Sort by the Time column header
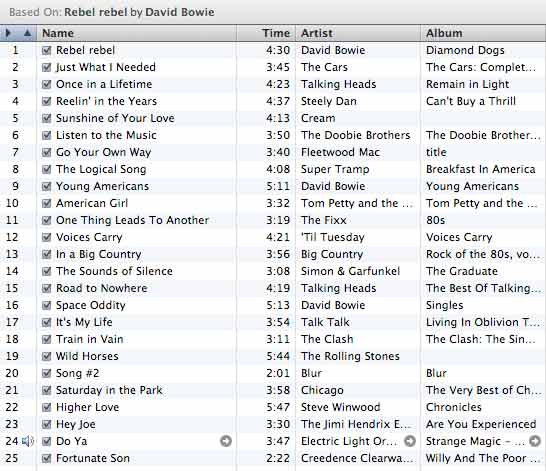The image size is (546, 471). point(266,33)
